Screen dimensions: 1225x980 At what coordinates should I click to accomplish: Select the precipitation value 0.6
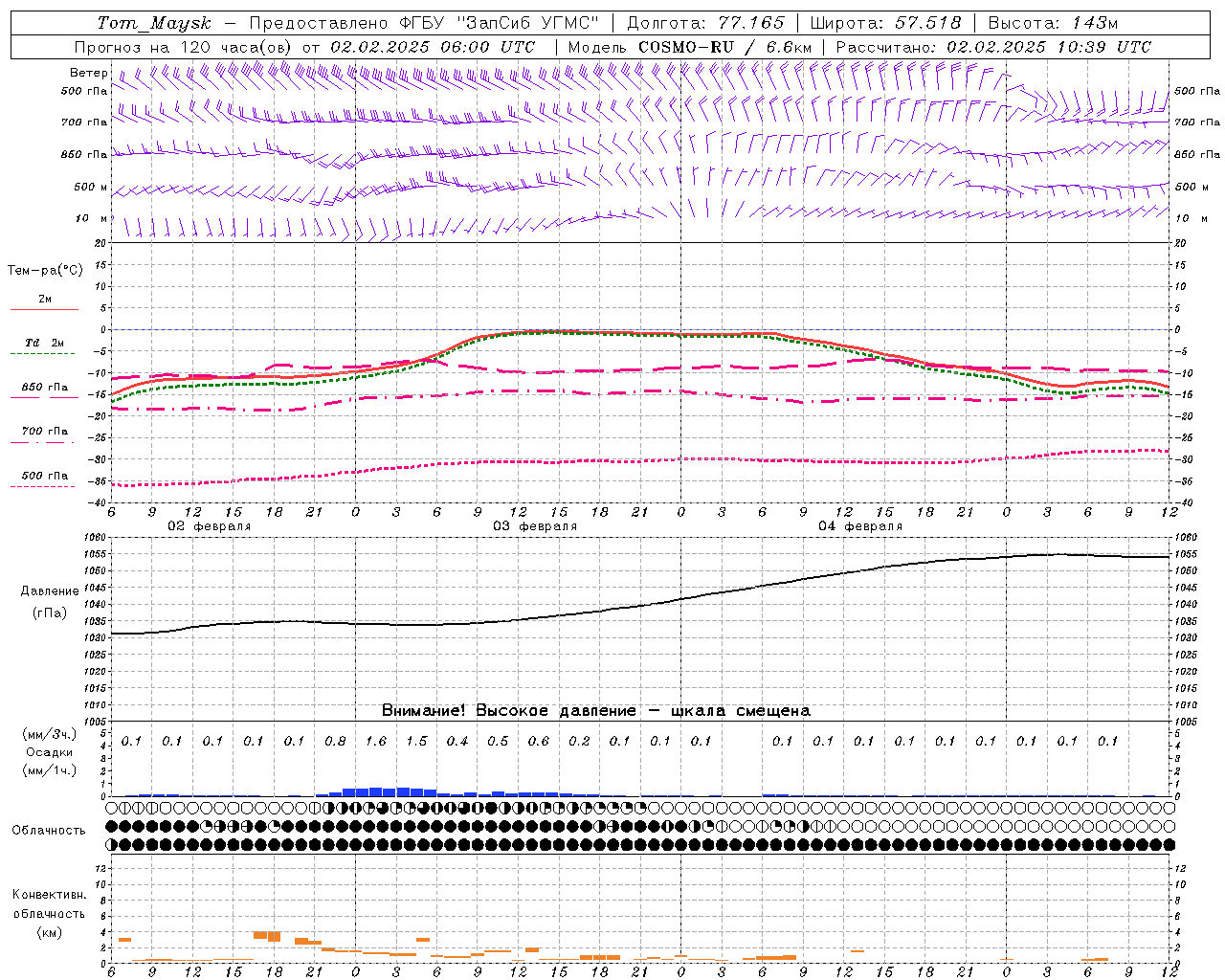click(539, 741)
